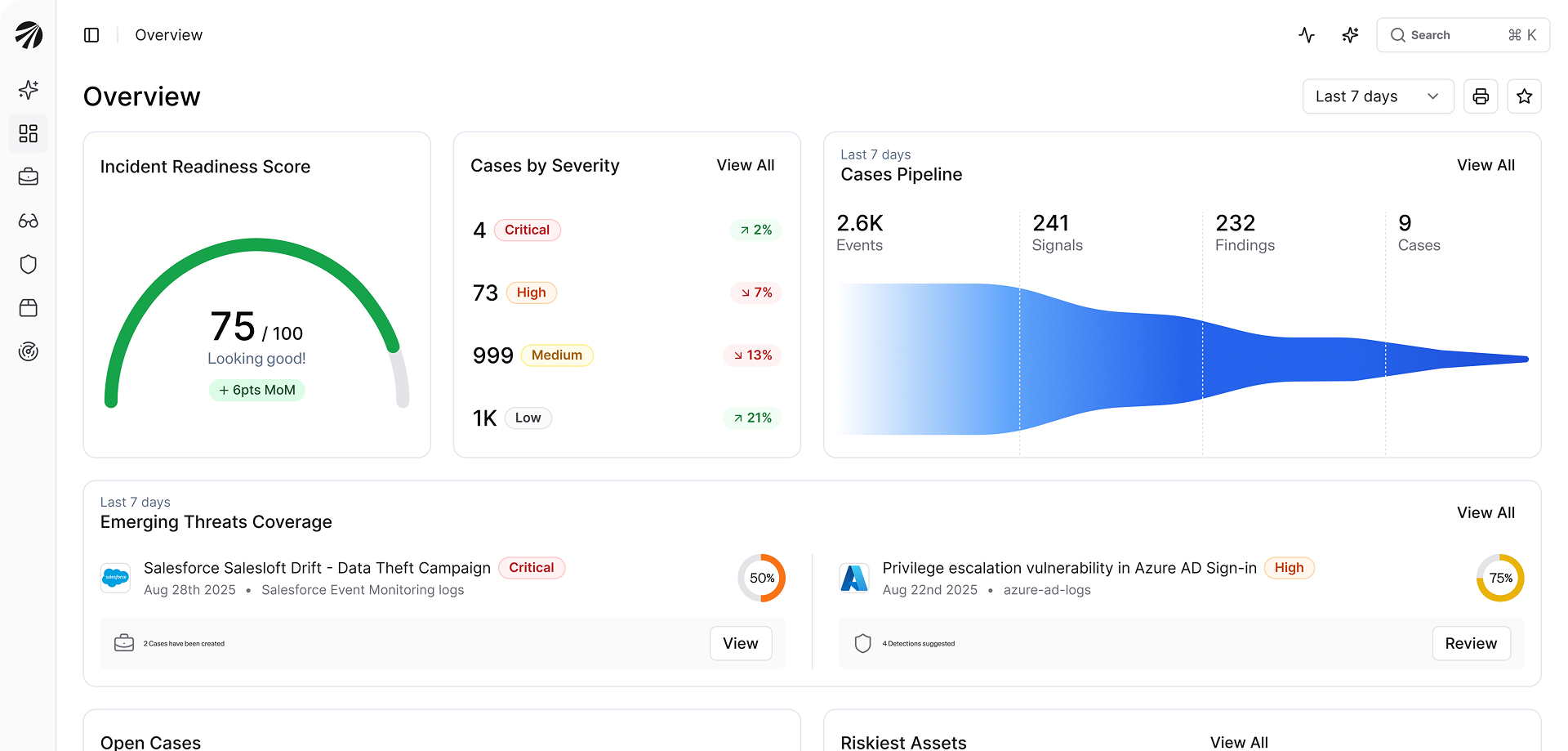
Task: Open View All for Cases Pipeline
Action: pos(1485,165)
